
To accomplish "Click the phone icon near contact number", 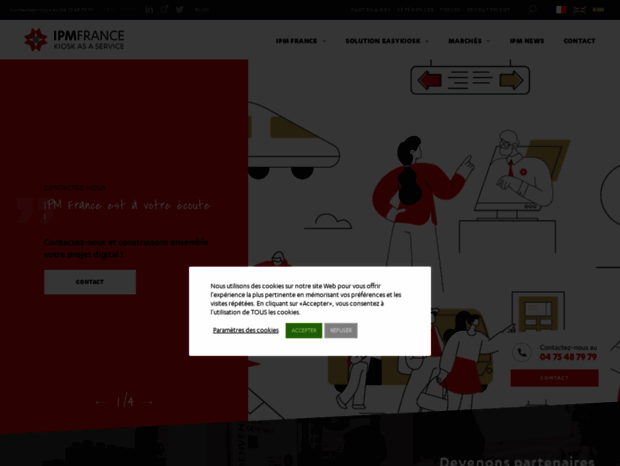I will point(522,352).
